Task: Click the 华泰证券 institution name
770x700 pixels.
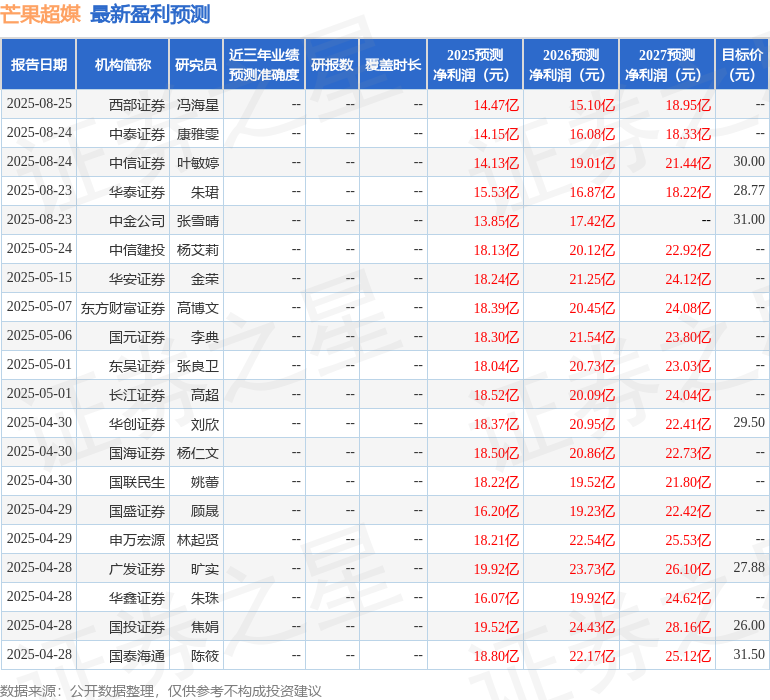Action: [x=137, y=191]
